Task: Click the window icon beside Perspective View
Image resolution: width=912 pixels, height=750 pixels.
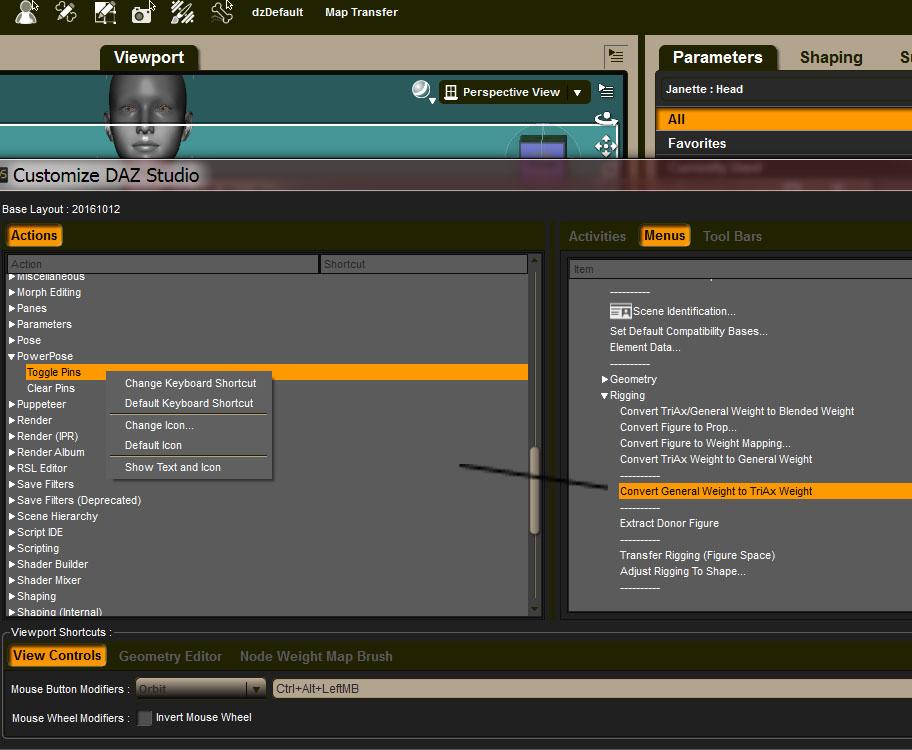Action: (450, 92)
